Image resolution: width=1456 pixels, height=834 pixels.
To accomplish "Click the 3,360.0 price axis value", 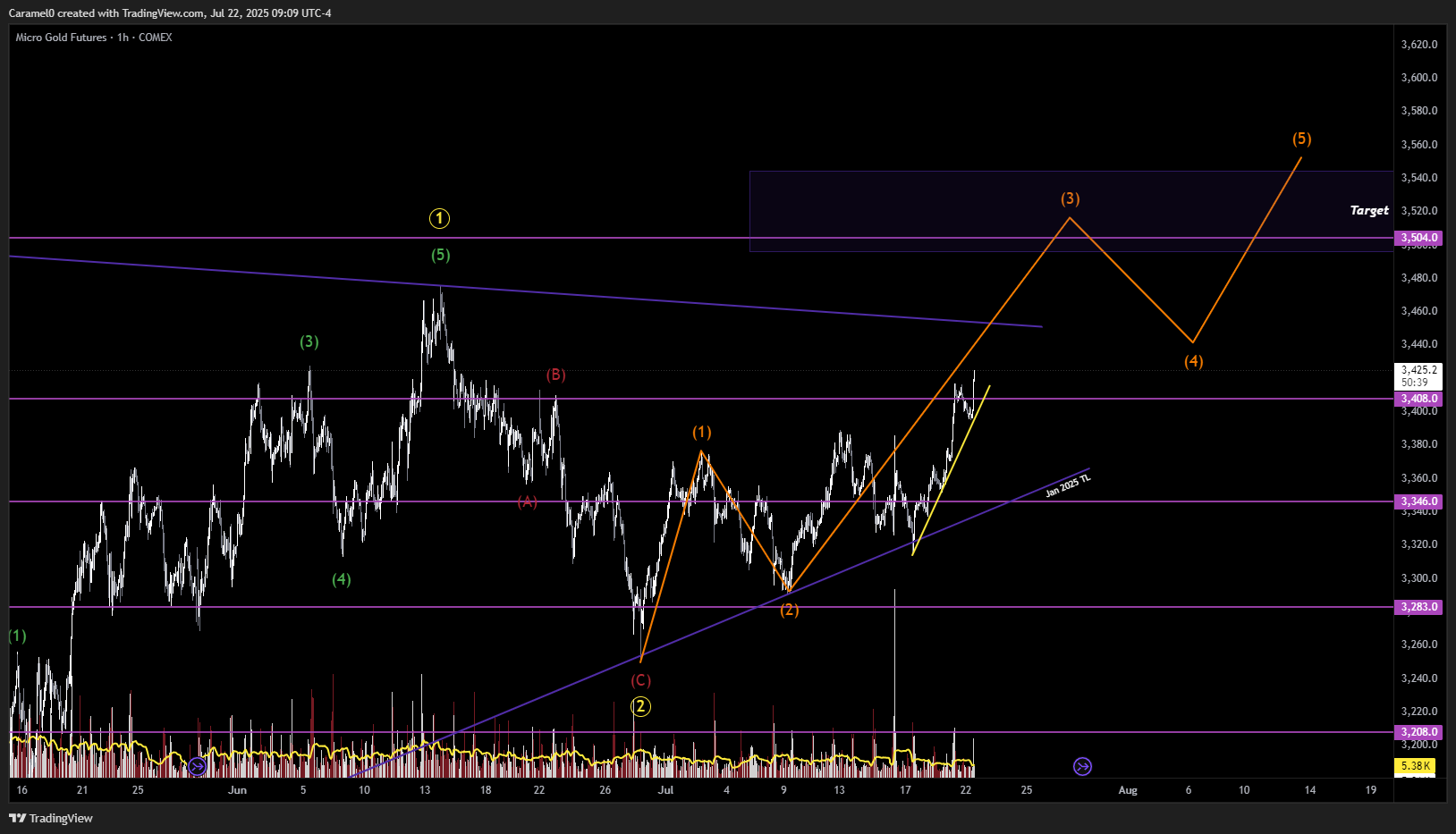I will 1419,478.
